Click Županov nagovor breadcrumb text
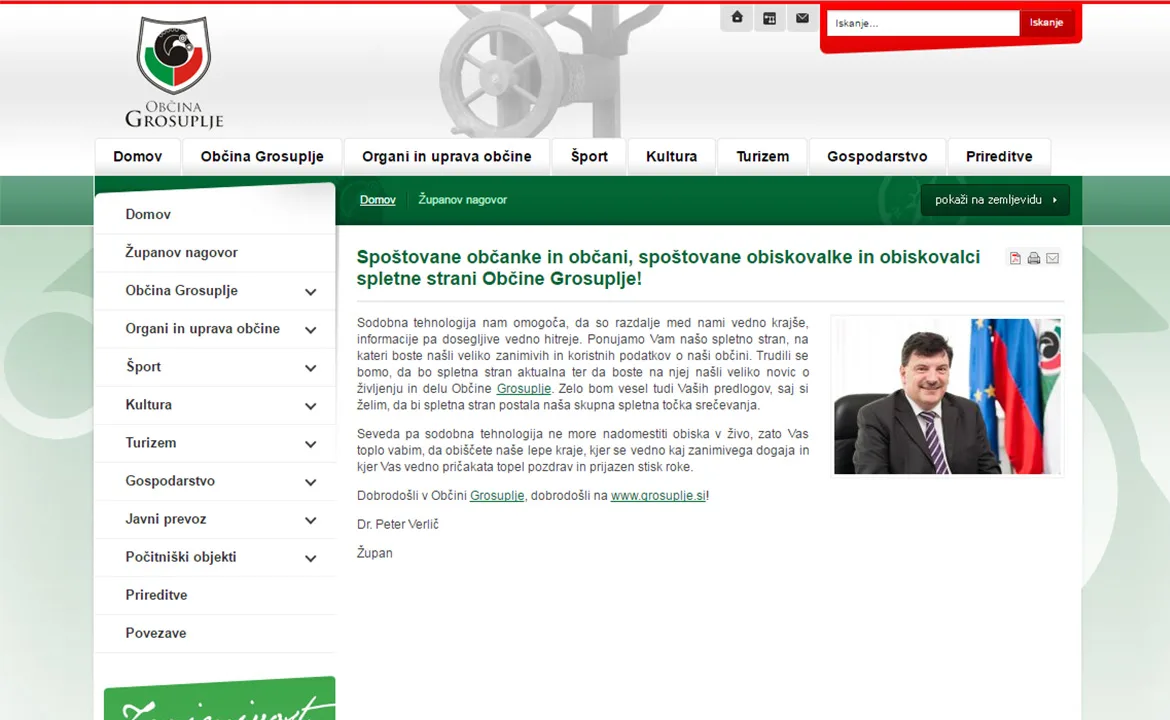This screenshot has height=720, width=1170. click(x=462, y=200)
